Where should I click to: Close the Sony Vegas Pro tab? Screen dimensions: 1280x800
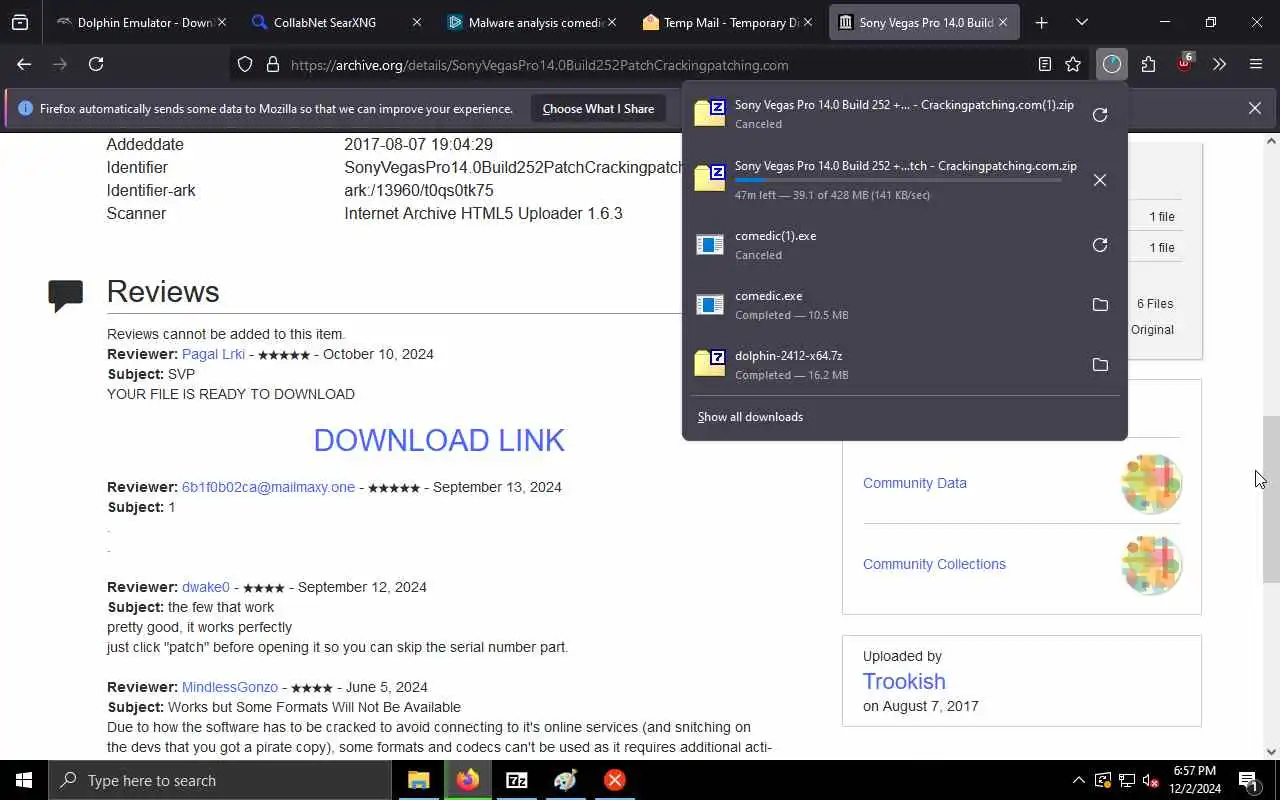[x=1003, y=22]
